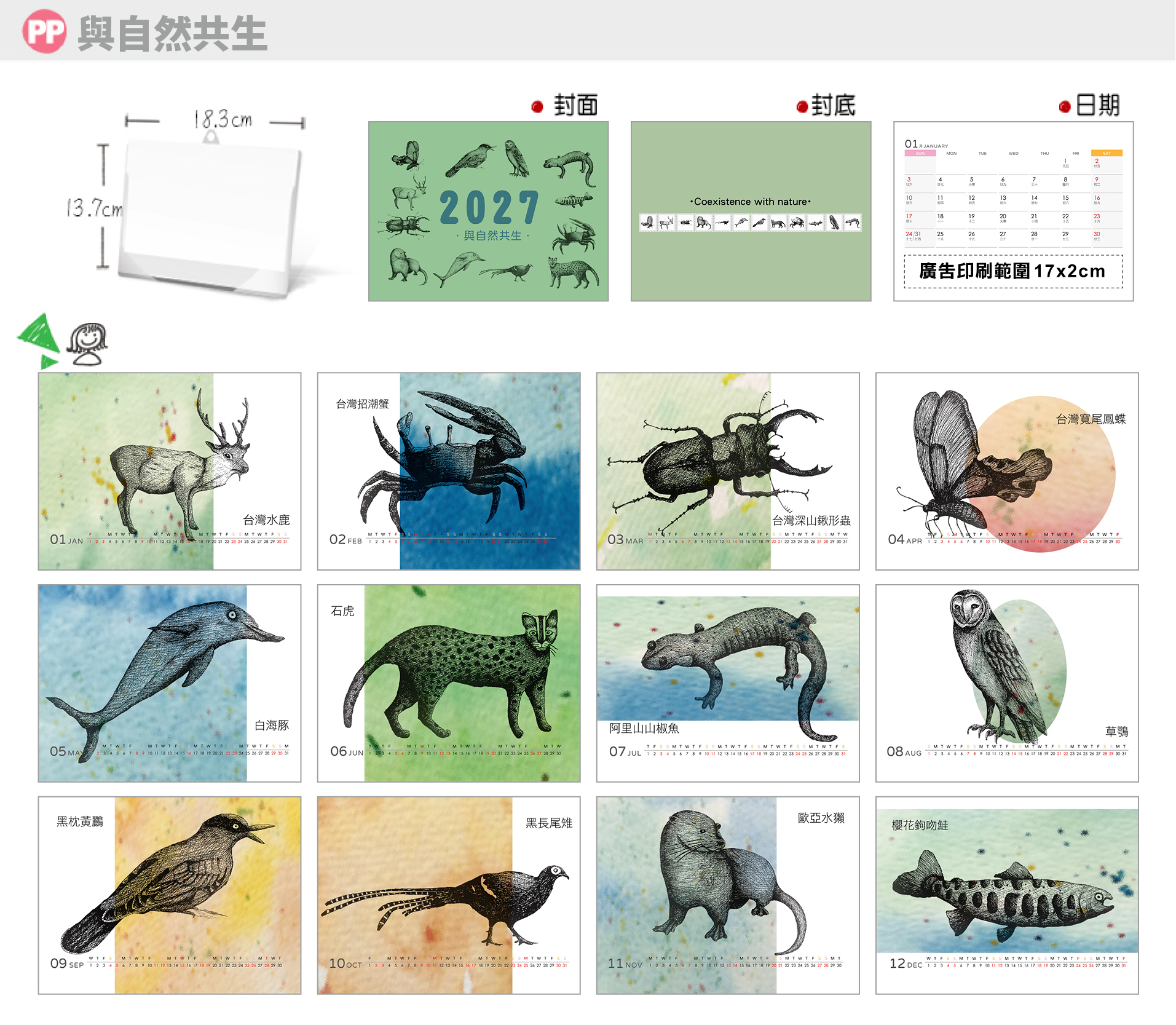The image size is (1176, 1025).
Task: Select the 03 MAR 台灣深山鍬形蟲 page
Action: (728, 471)
